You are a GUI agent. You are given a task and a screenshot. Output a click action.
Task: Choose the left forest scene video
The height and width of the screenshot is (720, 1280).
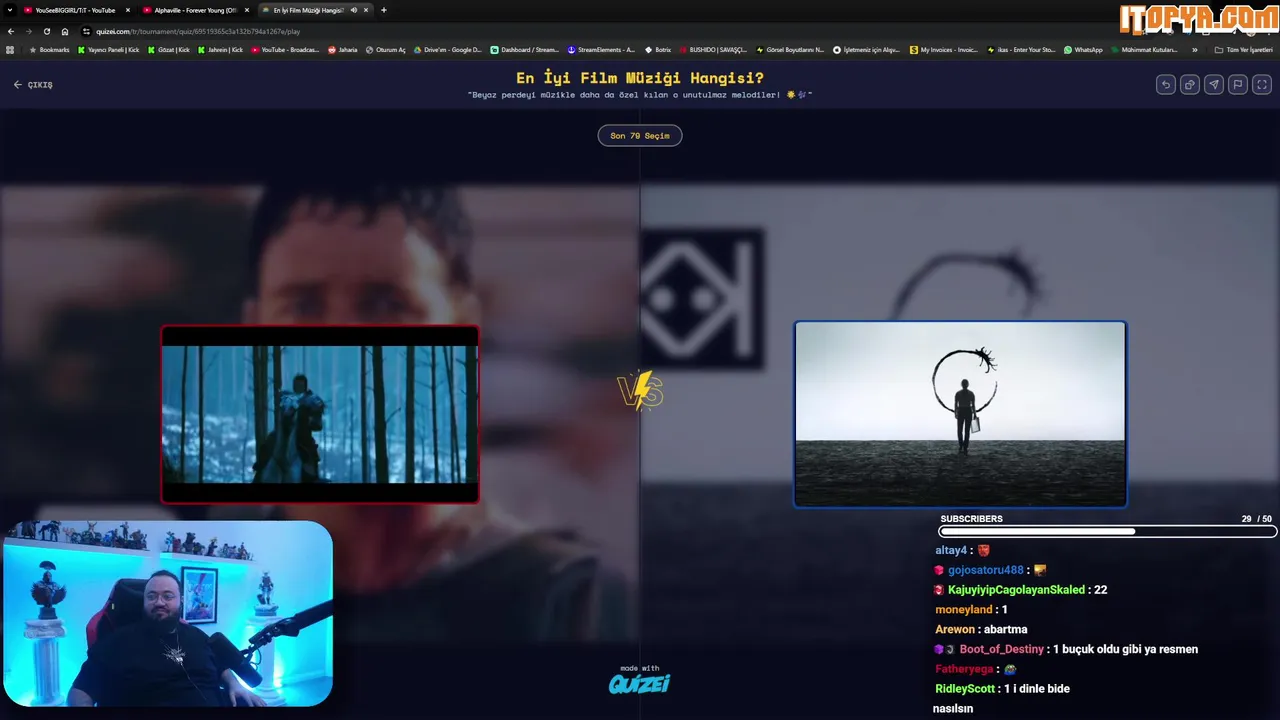[320, 414]
